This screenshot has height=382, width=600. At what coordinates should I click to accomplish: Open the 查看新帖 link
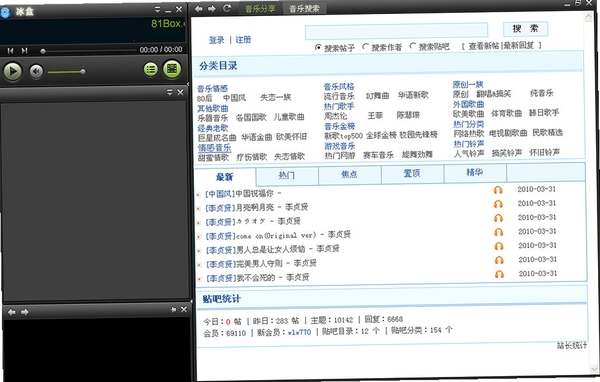pyautogui.click(x=484, y=46)
